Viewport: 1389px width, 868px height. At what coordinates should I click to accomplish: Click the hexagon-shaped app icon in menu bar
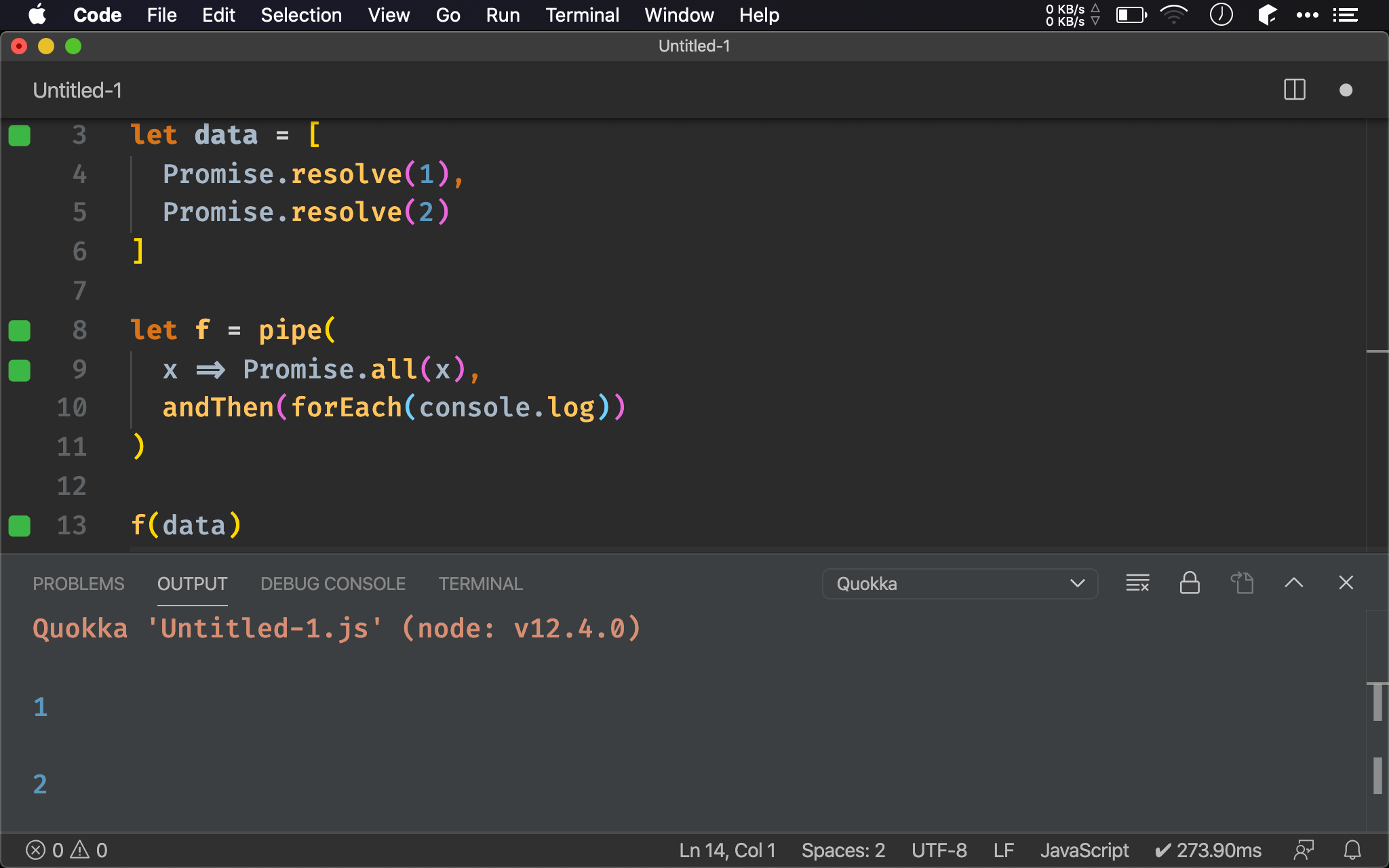coord(1266,15)
